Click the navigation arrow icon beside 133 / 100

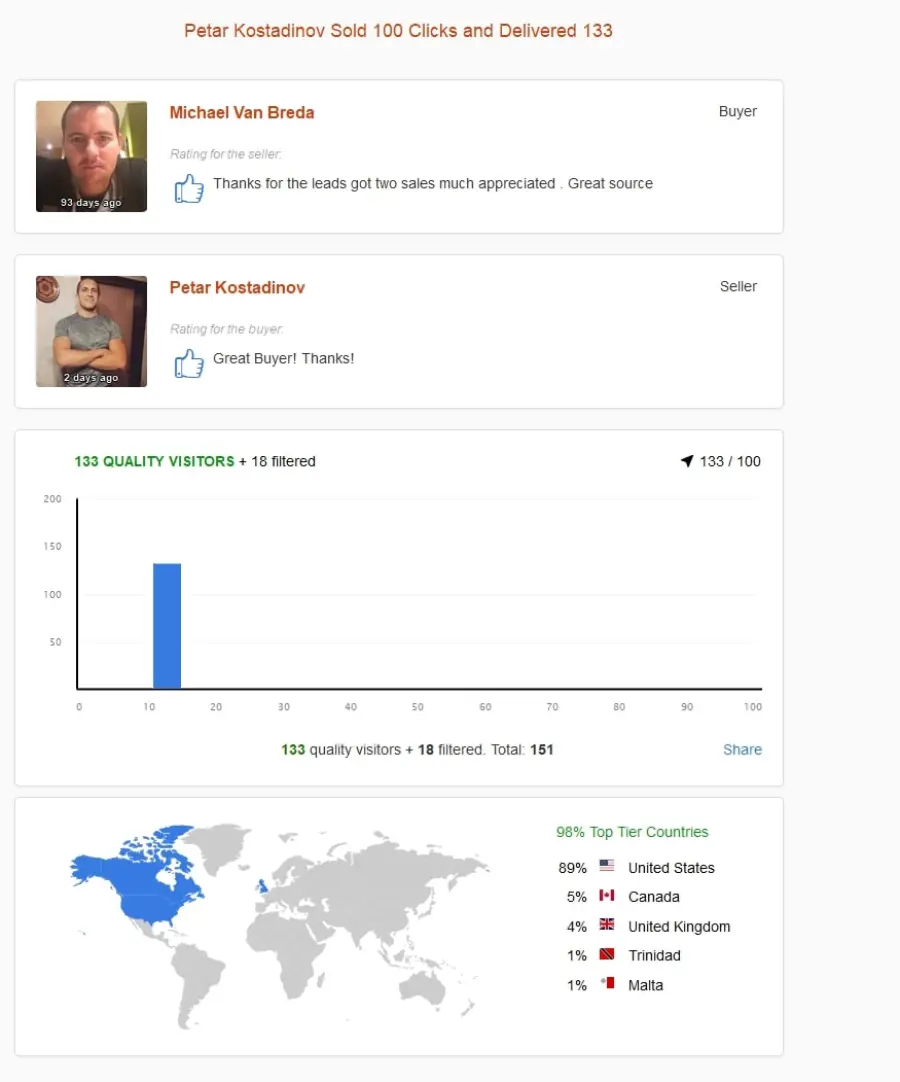pyautogui.click(x=687, y=461)
